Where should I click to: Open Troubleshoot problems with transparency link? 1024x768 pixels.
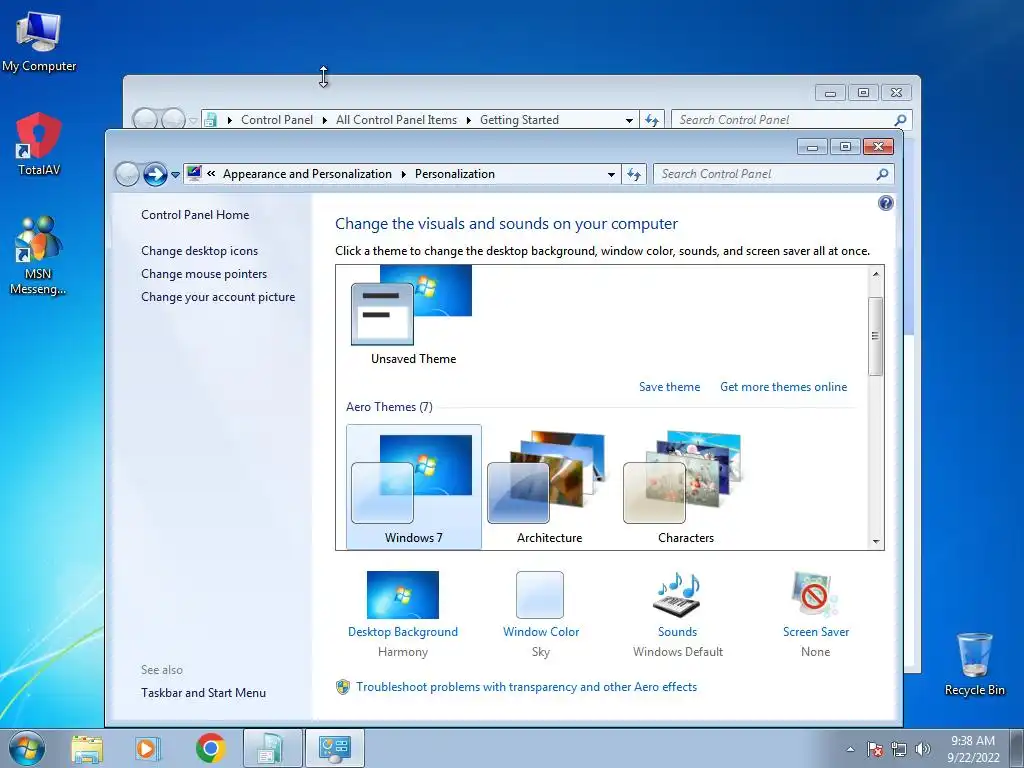click(x=526, y=687)
